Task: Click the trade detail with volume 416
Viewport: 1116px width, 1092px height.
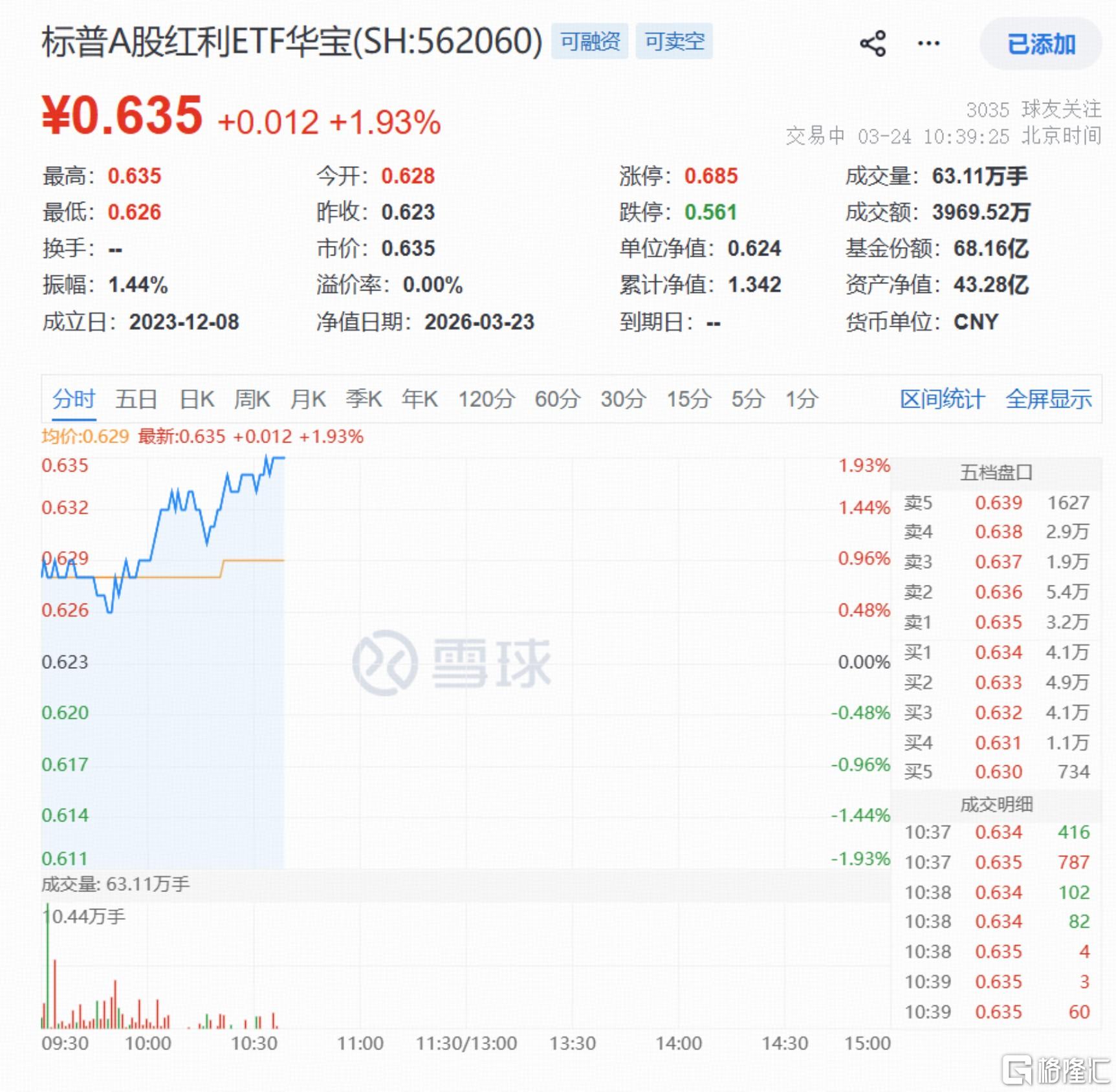Action: tap(996, 832)
